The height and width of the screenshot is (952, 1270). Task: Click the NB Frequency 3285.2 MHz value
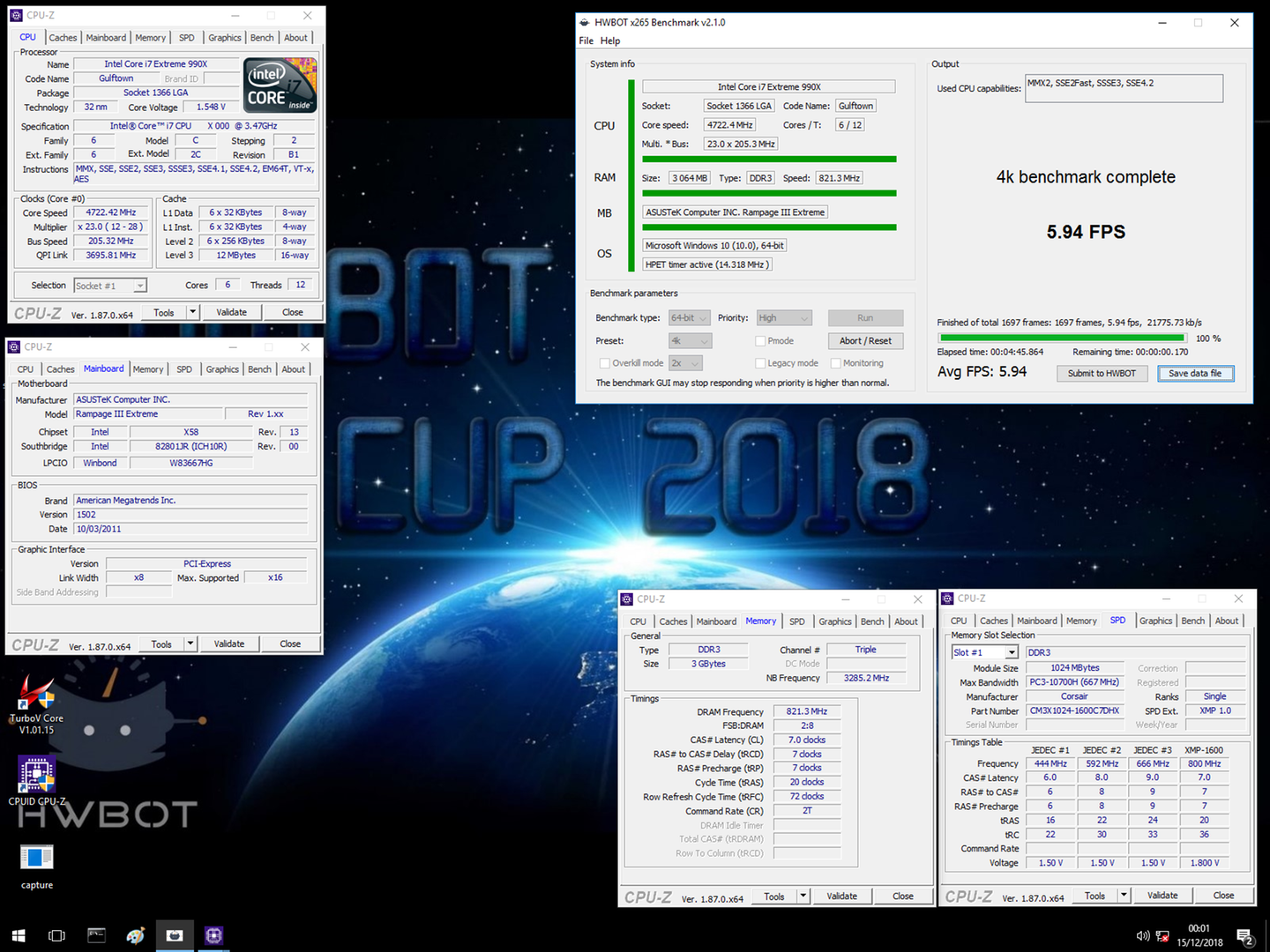coord(866,678)
